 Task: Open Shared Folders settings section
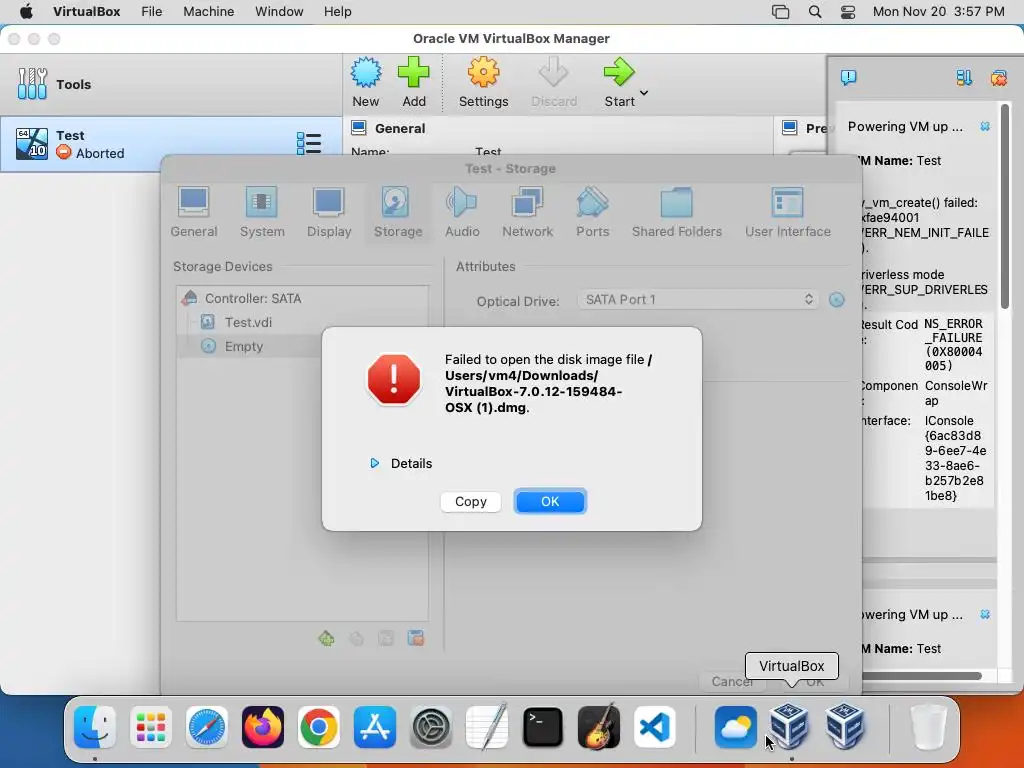(x=677, y=212)
